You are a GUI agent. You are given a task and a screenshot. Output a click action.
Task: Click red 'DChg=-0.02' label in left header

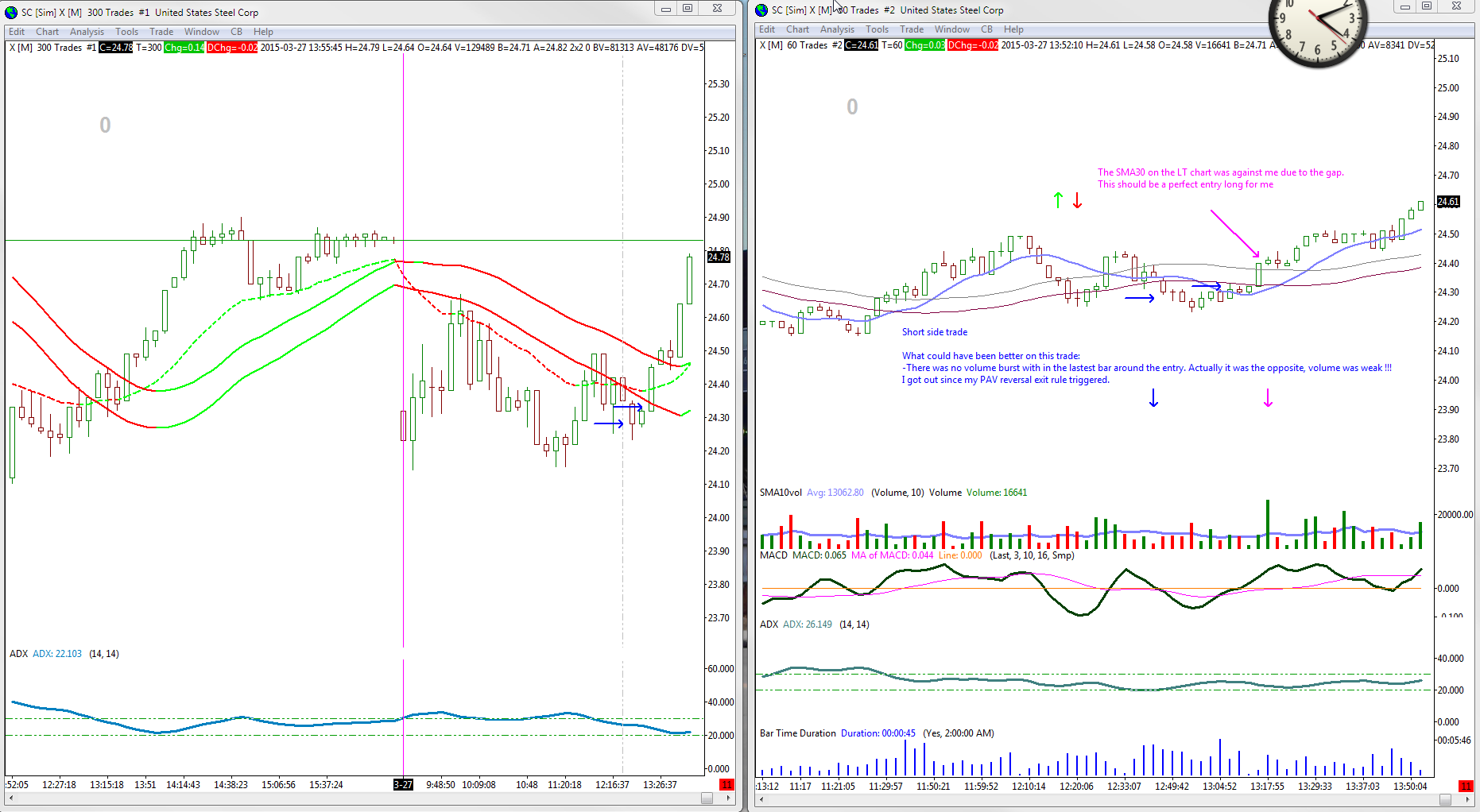point(232,48)
